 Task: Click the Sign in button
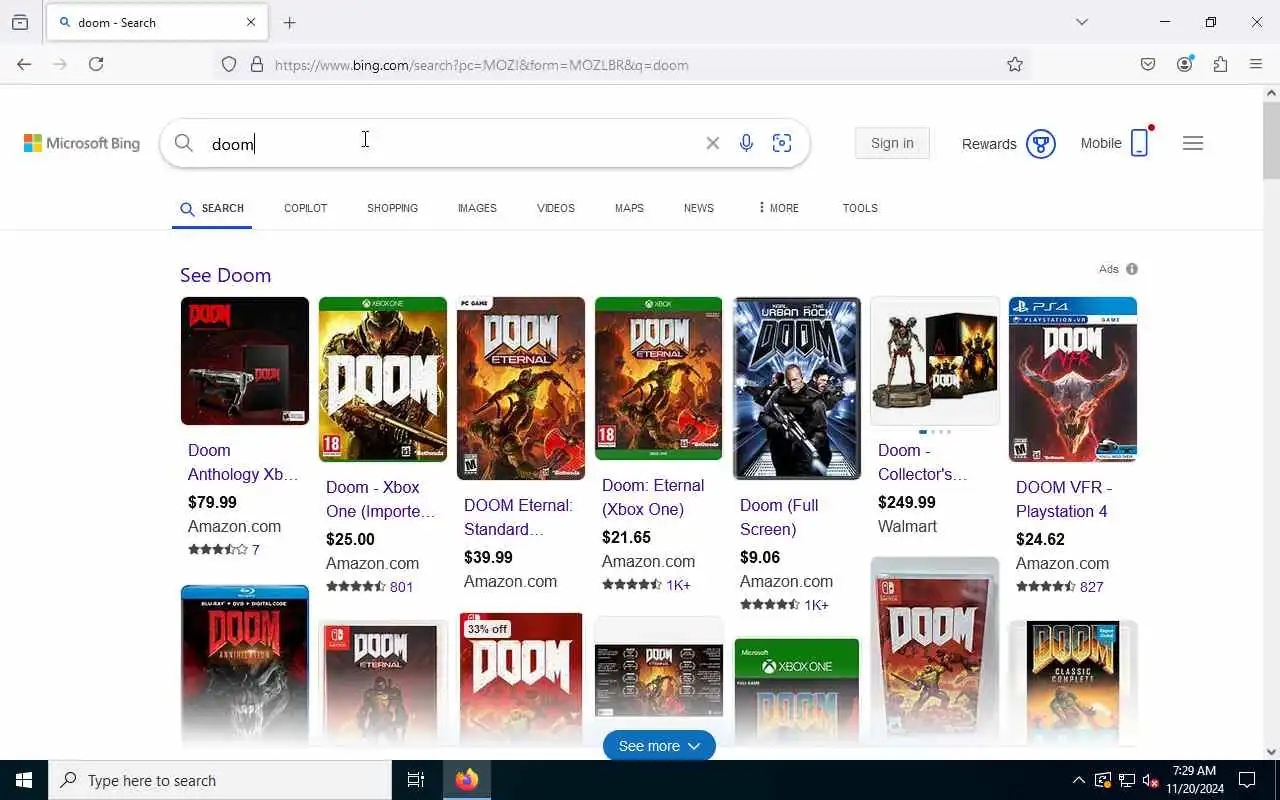click(x=892, y=143)
